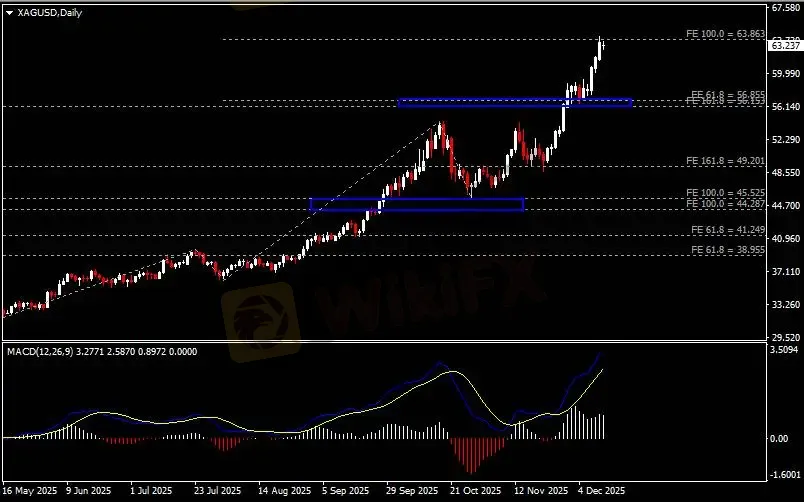Click the 67.580 price on the scale

coord(783,8)
